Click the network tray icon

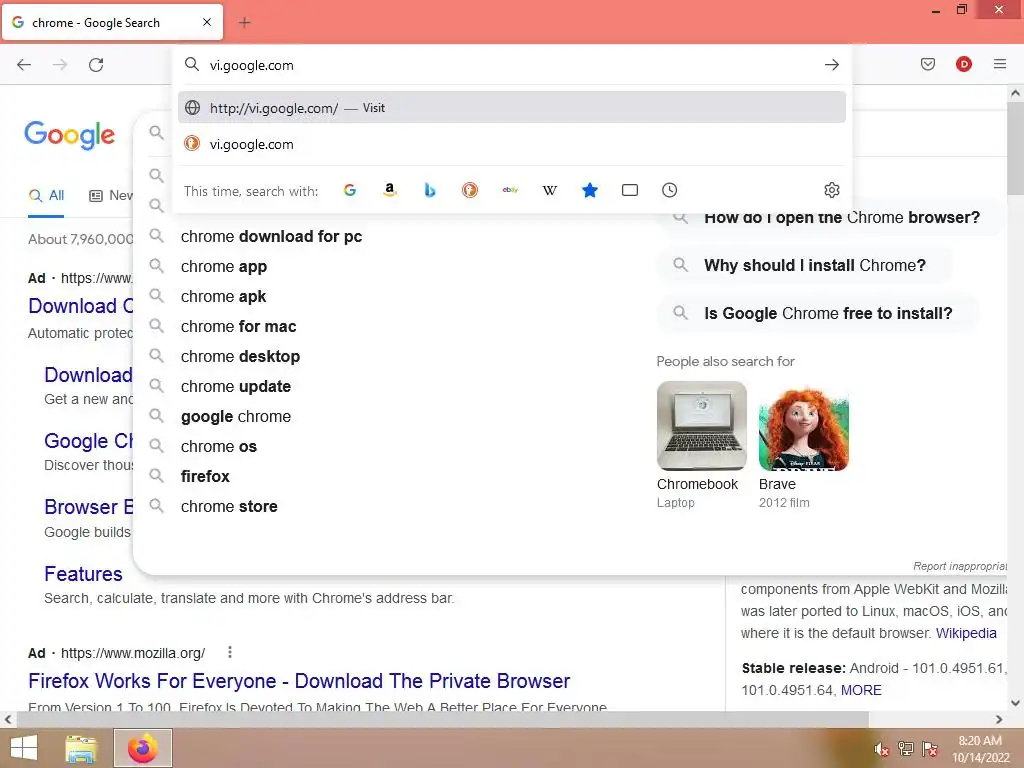pyautogui.click(x=905, y=749)
